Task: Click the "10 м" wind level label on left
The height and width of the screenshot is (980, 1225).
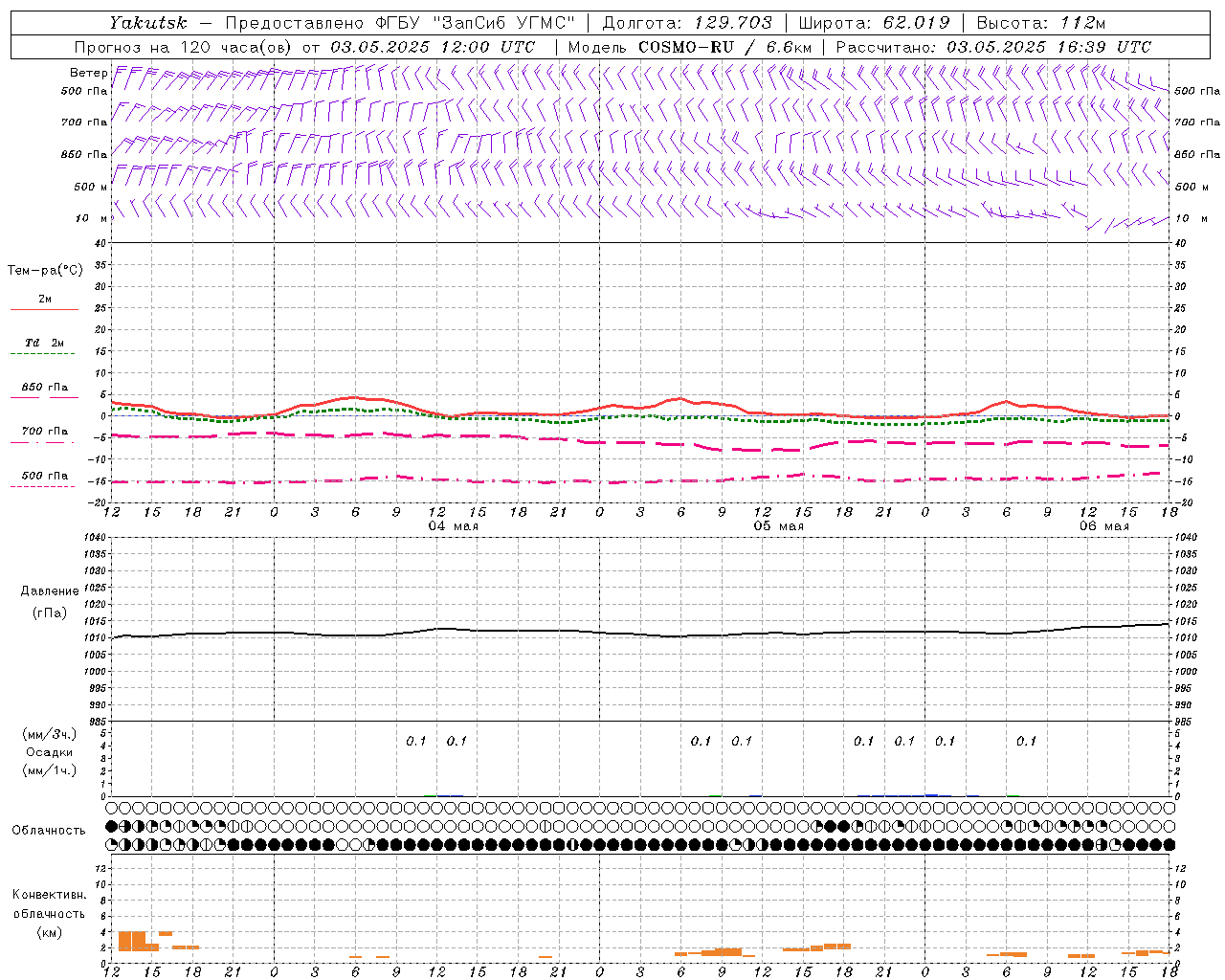Action: pyautogui.click(x=92, y=218)
